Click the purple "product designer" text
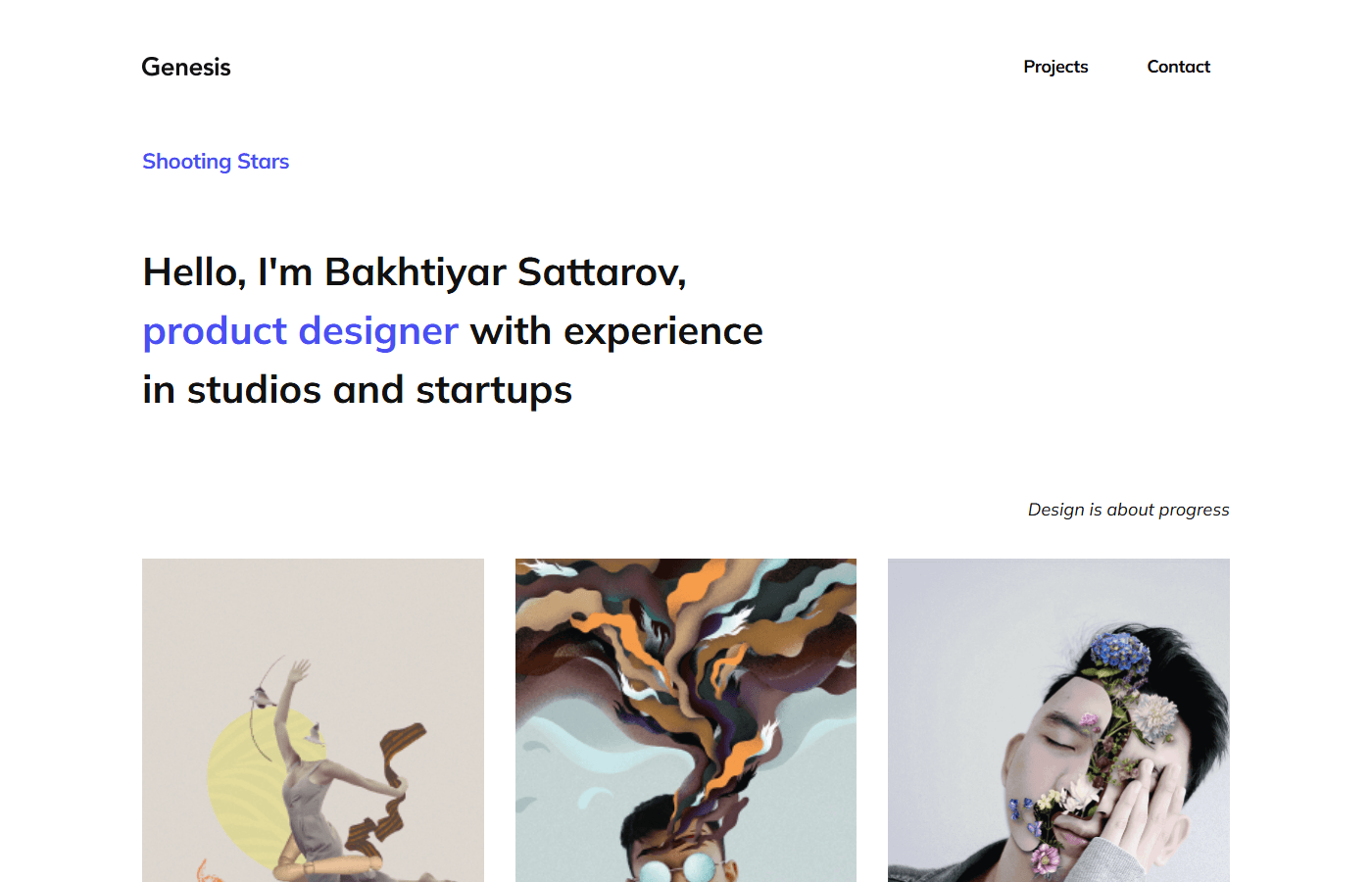Viewport: 1372px width, 882px height. (x=300, y=331)
